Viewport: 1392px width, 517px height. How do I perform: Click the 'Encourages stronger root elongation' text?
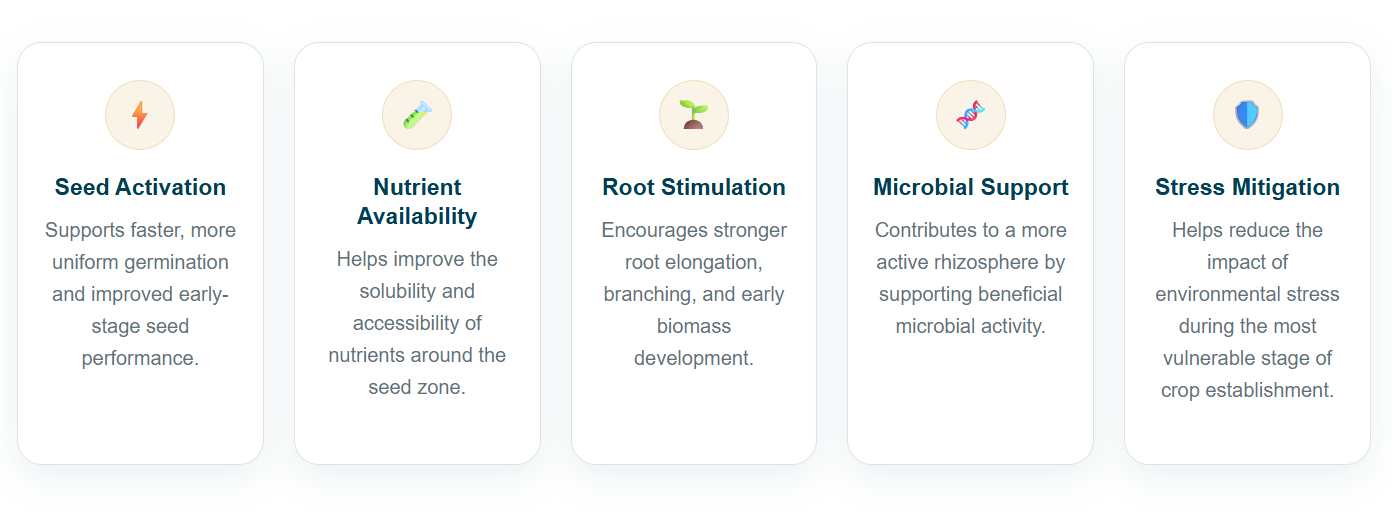point(694,294)
